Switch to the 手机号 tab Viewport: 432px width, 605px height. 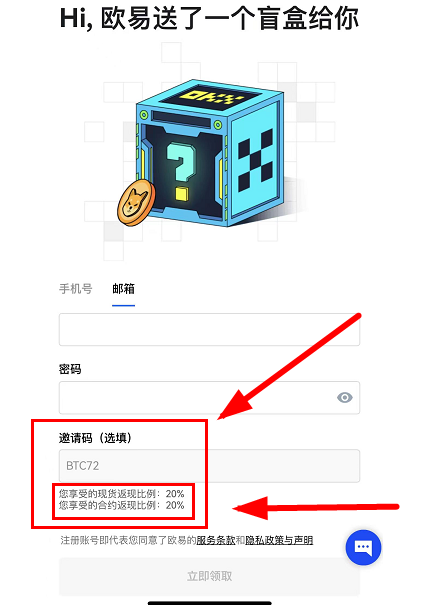point(76,289)
